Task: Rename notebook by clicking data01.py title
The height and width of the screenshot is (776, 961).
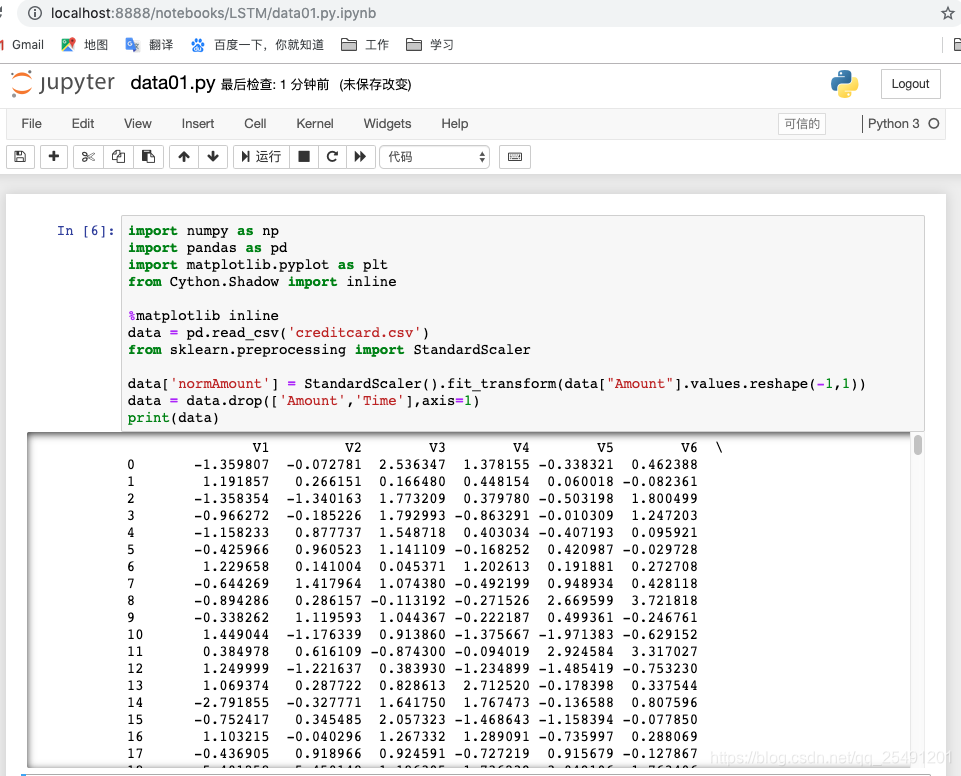Action: click(172, 83)
